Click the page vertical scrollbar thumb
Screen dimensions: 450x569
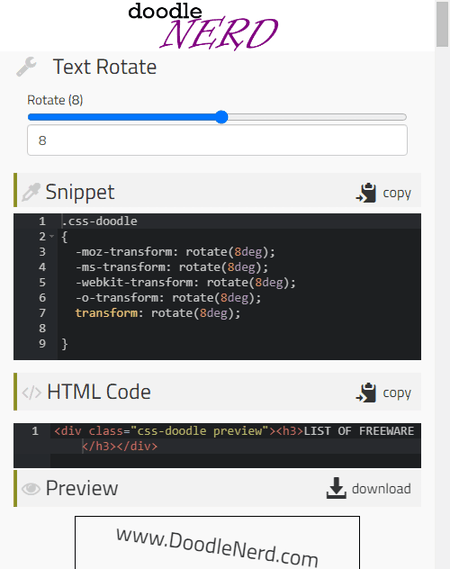(x=442, y=24)
